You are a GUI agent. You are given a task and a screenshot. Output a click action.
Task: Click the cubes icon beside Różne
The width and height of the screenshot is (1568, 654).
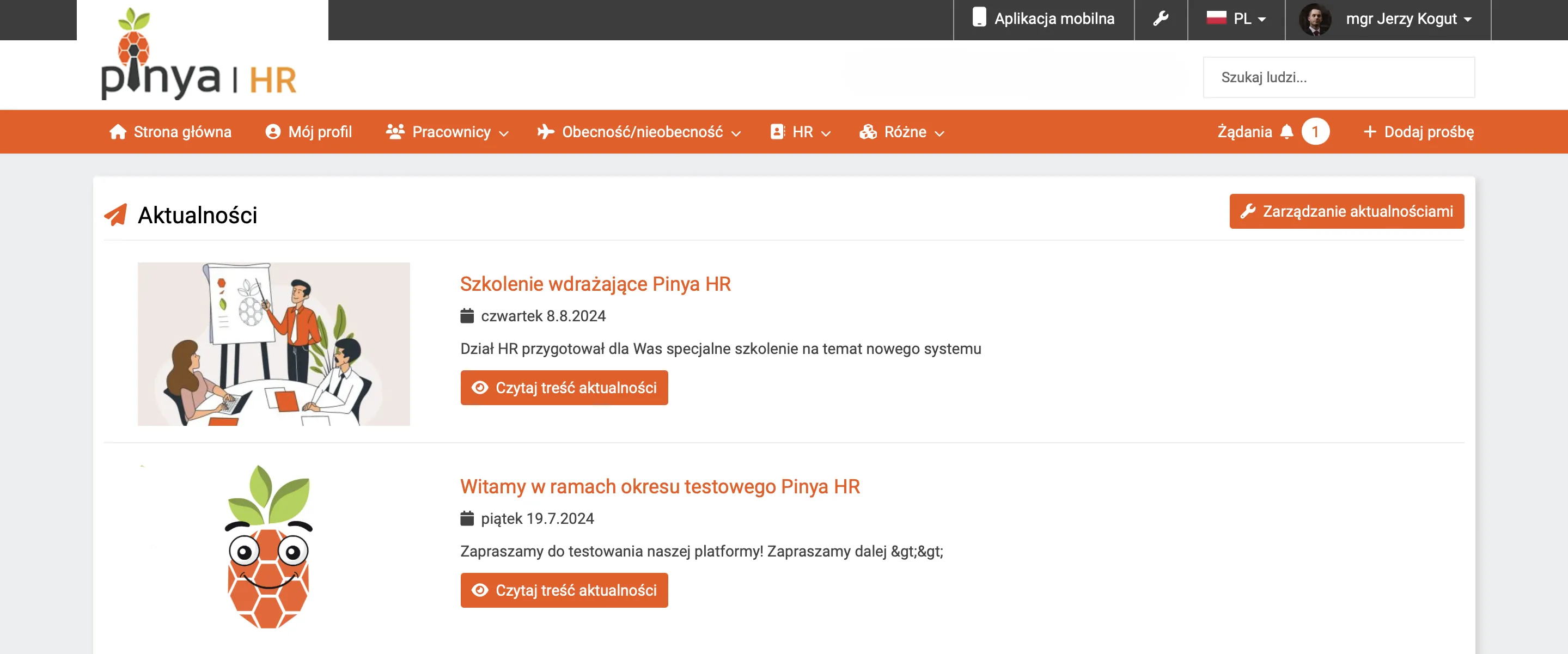868,131
